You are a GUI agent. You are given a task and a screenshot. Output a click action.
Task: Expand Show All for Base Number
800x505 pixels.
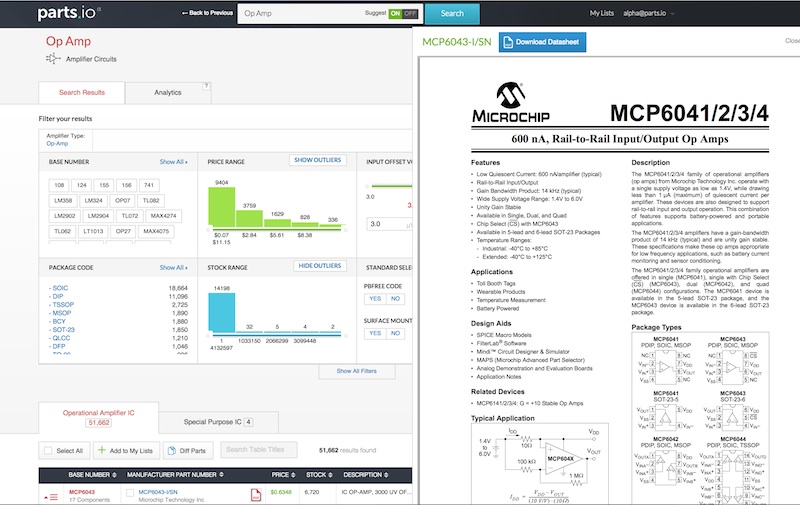pyautogui.click(x=173, y=162)
